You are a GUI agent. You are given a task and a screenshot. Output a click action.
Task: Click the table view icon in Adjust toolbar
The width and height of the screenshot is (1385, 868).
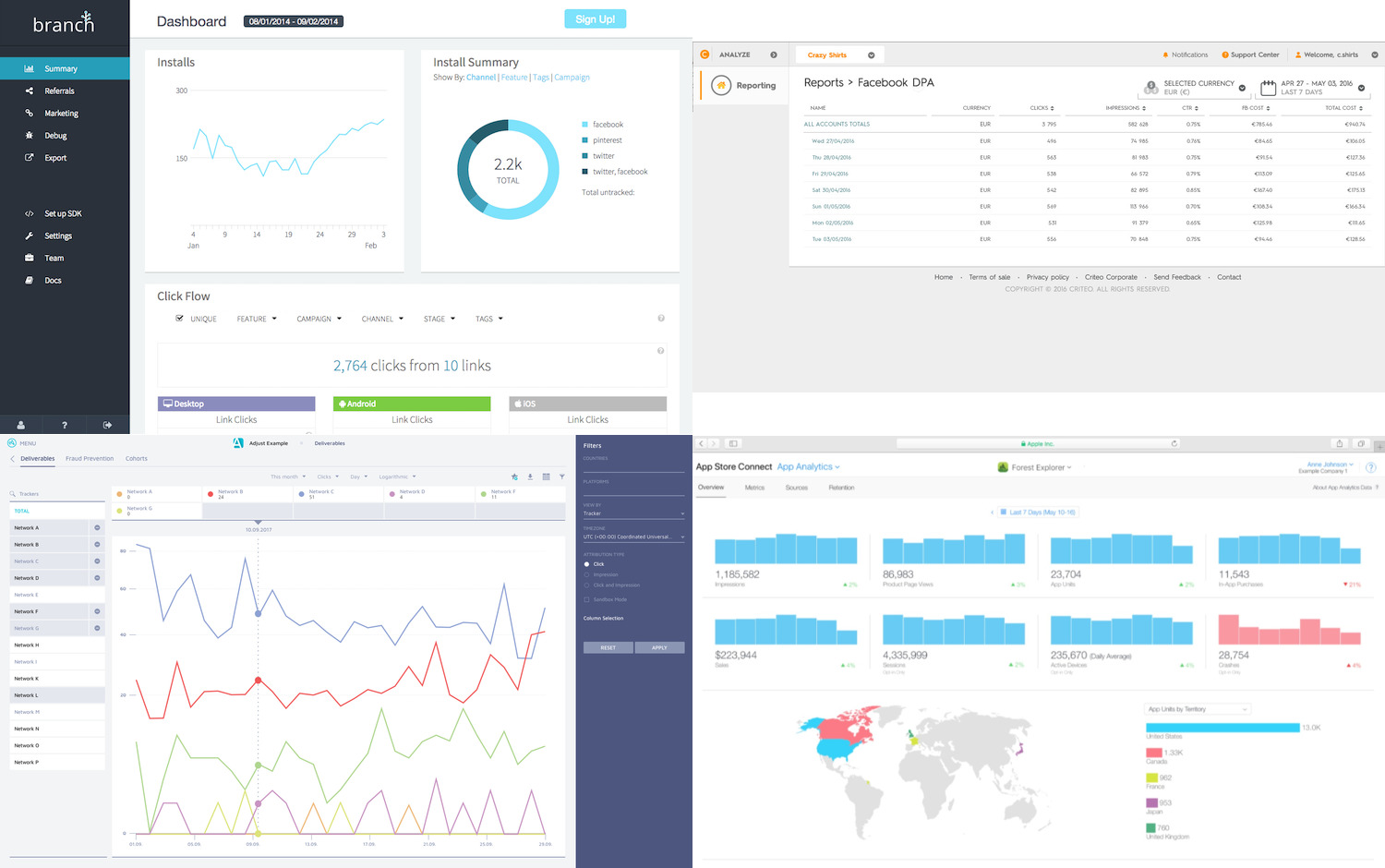[546, 476]
